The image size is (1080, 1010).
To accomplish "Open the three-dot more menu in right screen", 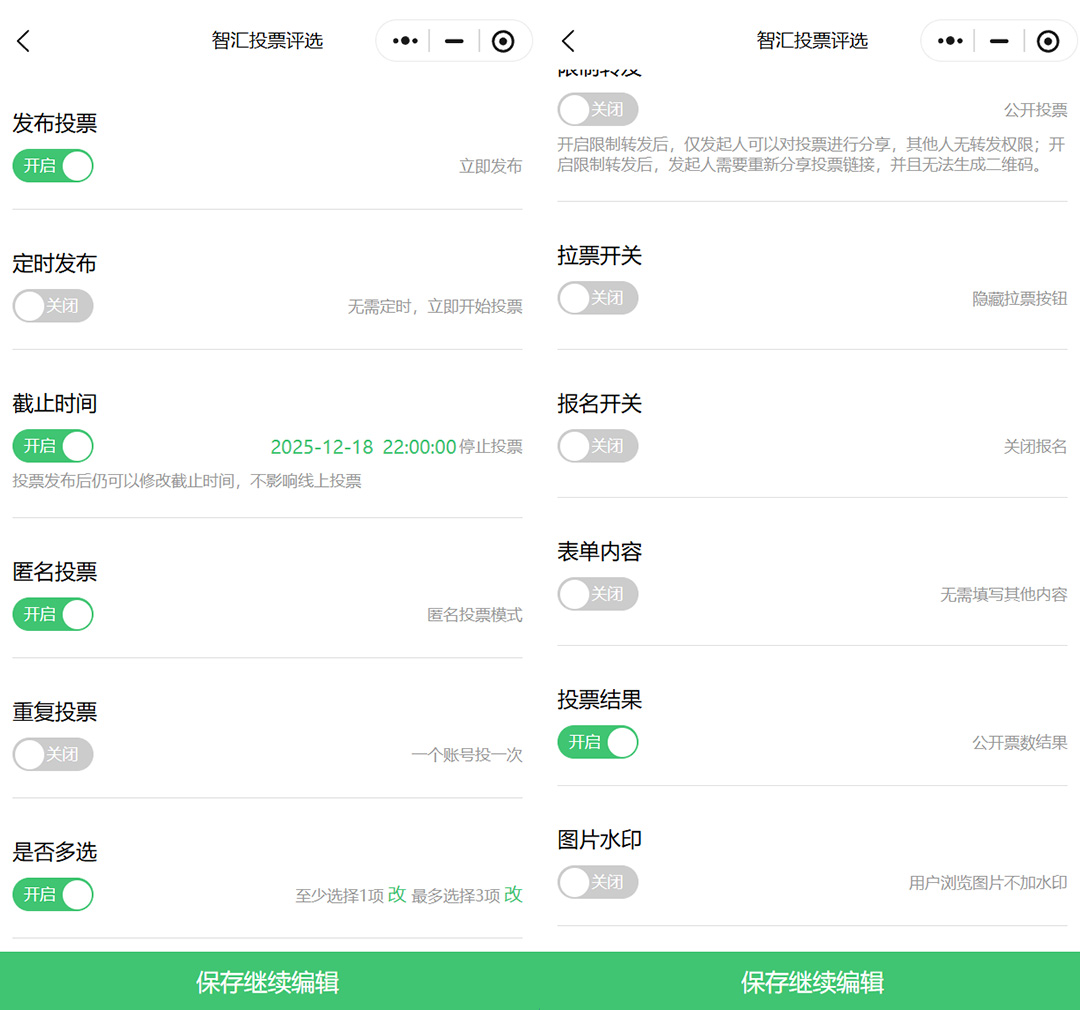I will tap(950, 41).
